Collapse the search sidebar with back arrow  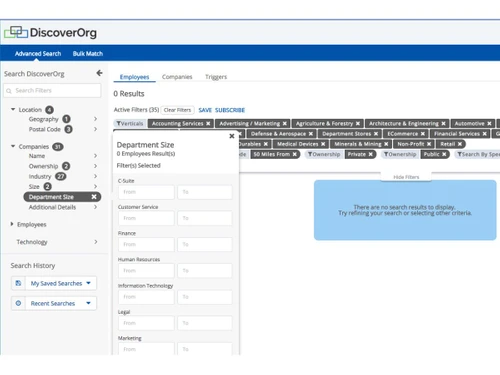click(x=99, y=73)
